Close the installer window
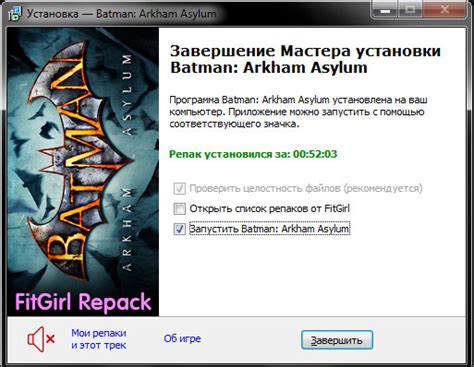 pos(444,10)
